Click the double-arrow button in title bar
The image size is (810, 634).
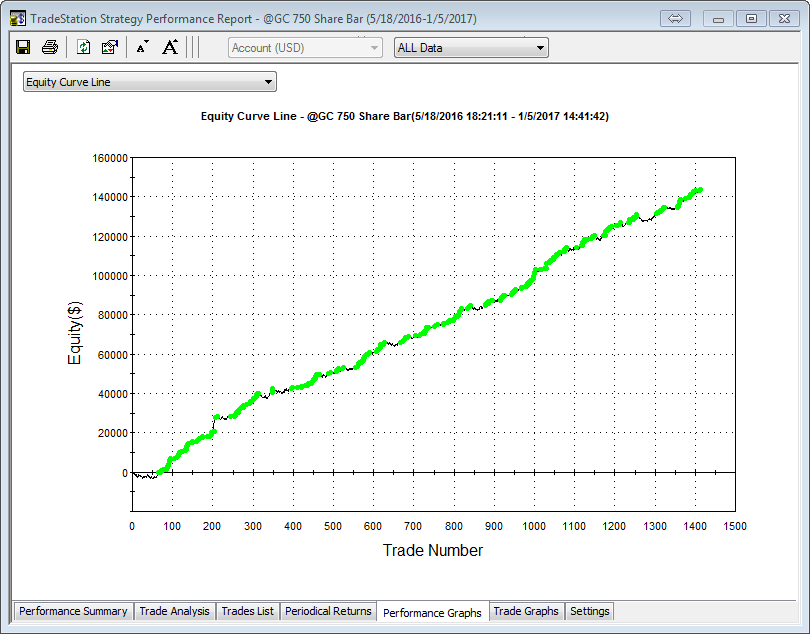click(675, 18)
